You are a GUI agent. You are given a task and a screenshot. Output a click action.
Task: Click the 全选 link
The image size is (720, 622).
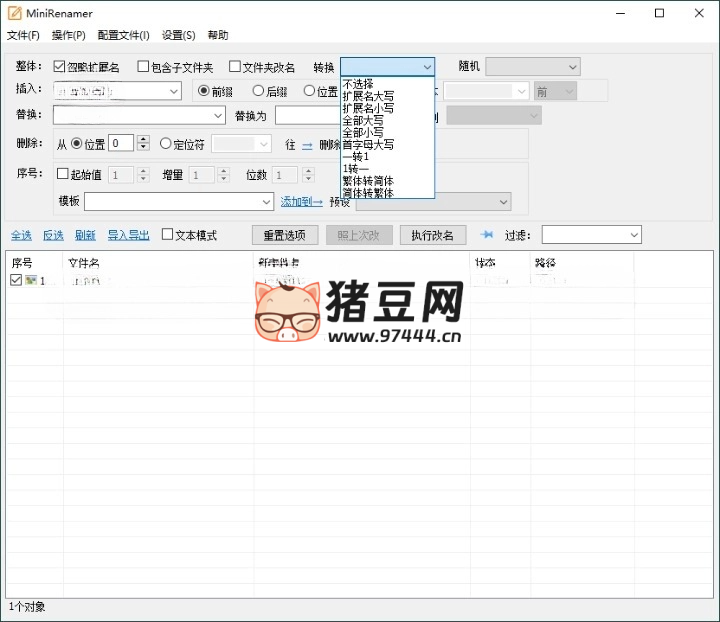click(x=21, y=235)
